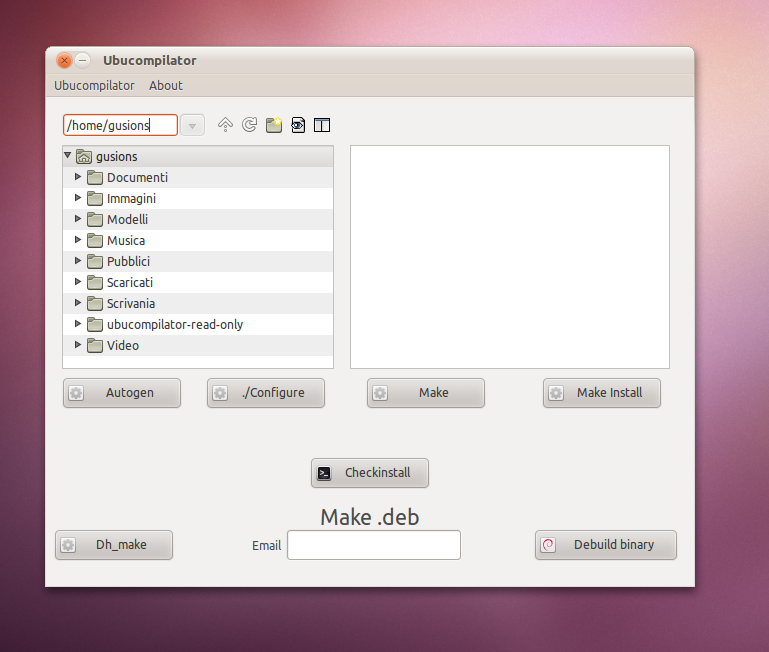This screenshot has height=652, width=769.
Task: Click the empty output pane on the right
Action: pyautogui.click(x=510, y=257)
